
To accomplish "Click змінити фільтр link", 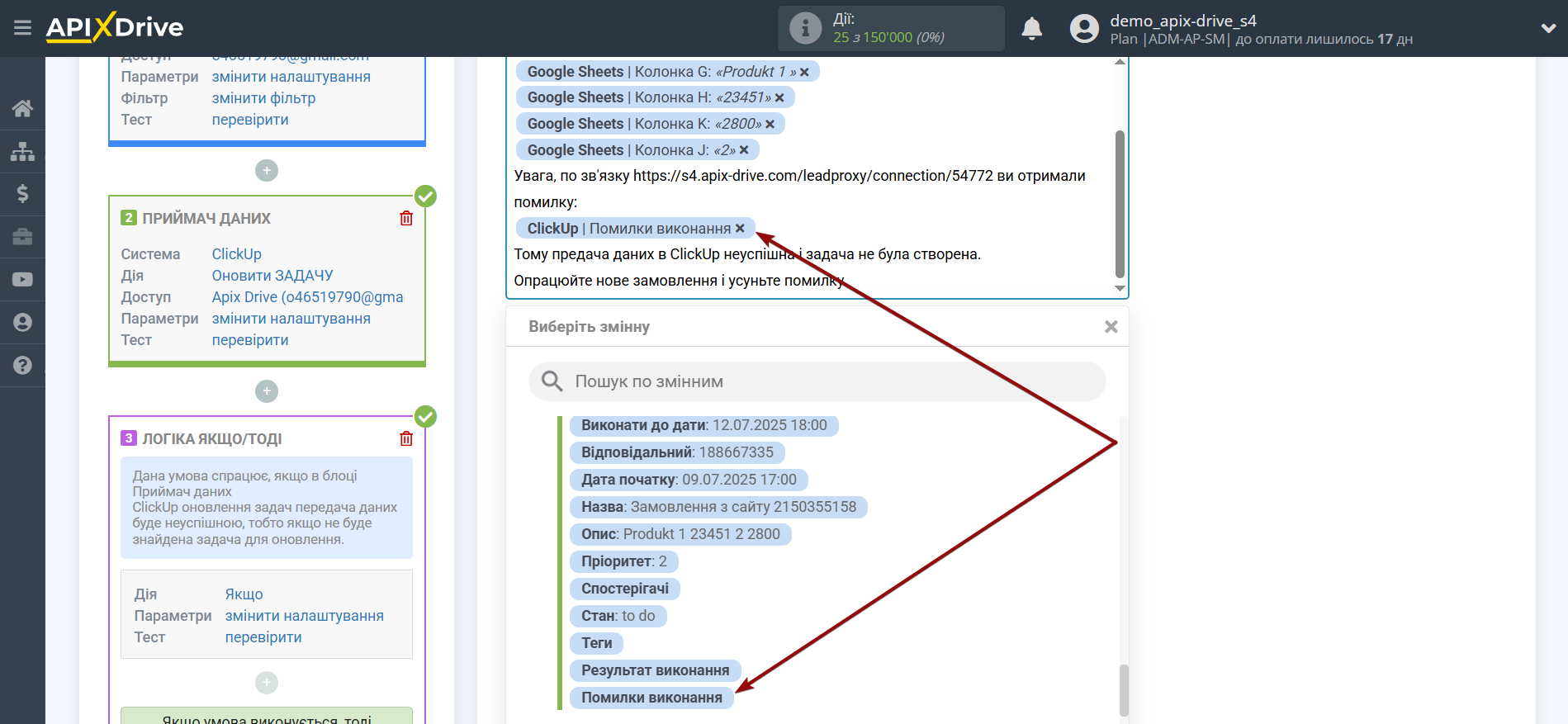I will (263, 98).
